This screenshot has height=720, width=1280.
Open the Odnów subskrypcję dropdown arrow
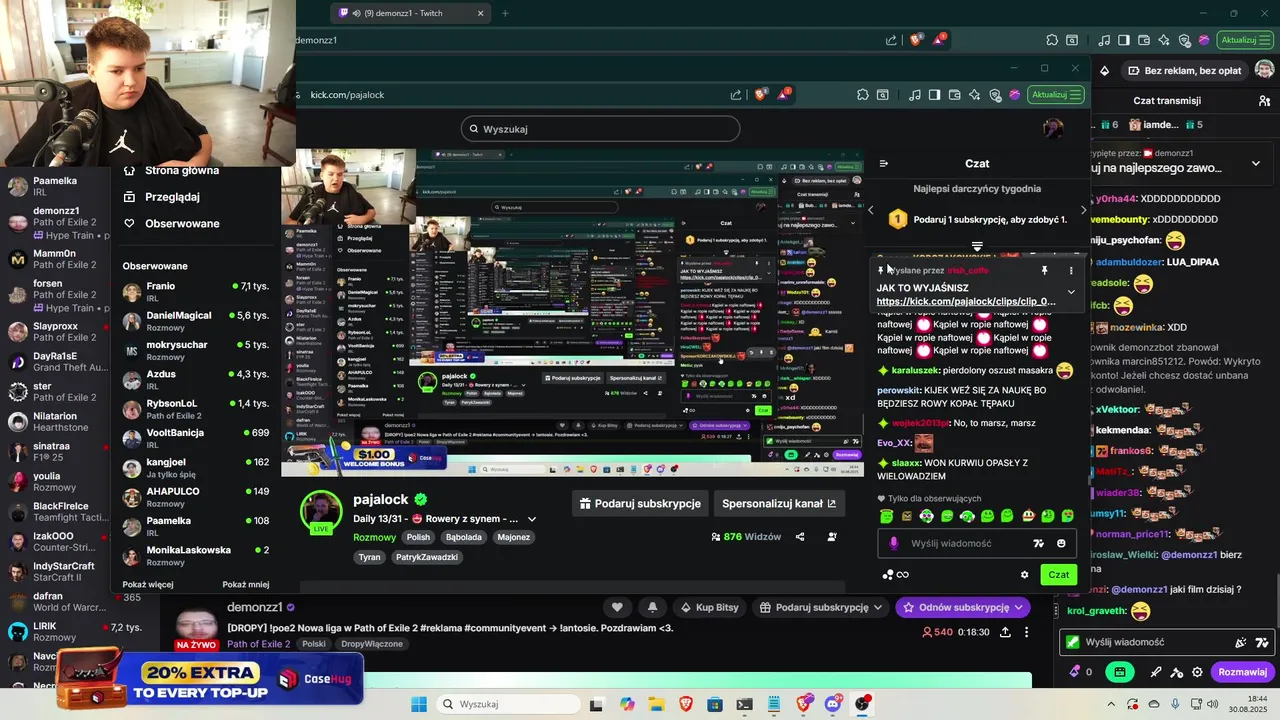(1018, 607)
